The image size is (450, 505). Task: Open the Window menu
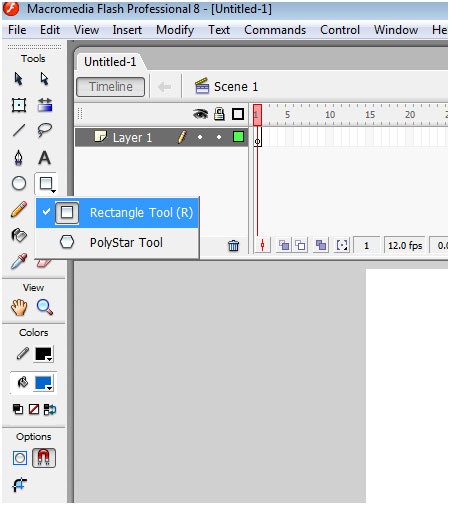tap(396, 30)
